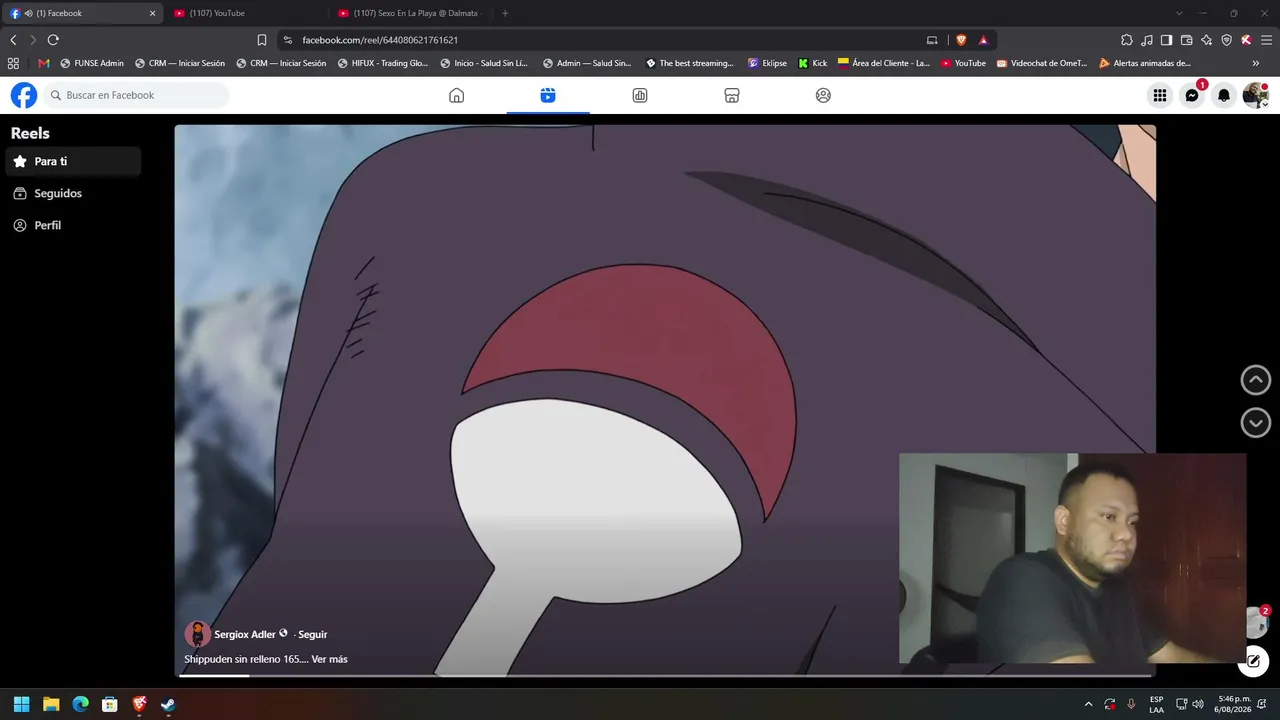Open the tab search dropdown arrow
The width and height of the screenshot is (1280, 720).
coord(1179,13)
